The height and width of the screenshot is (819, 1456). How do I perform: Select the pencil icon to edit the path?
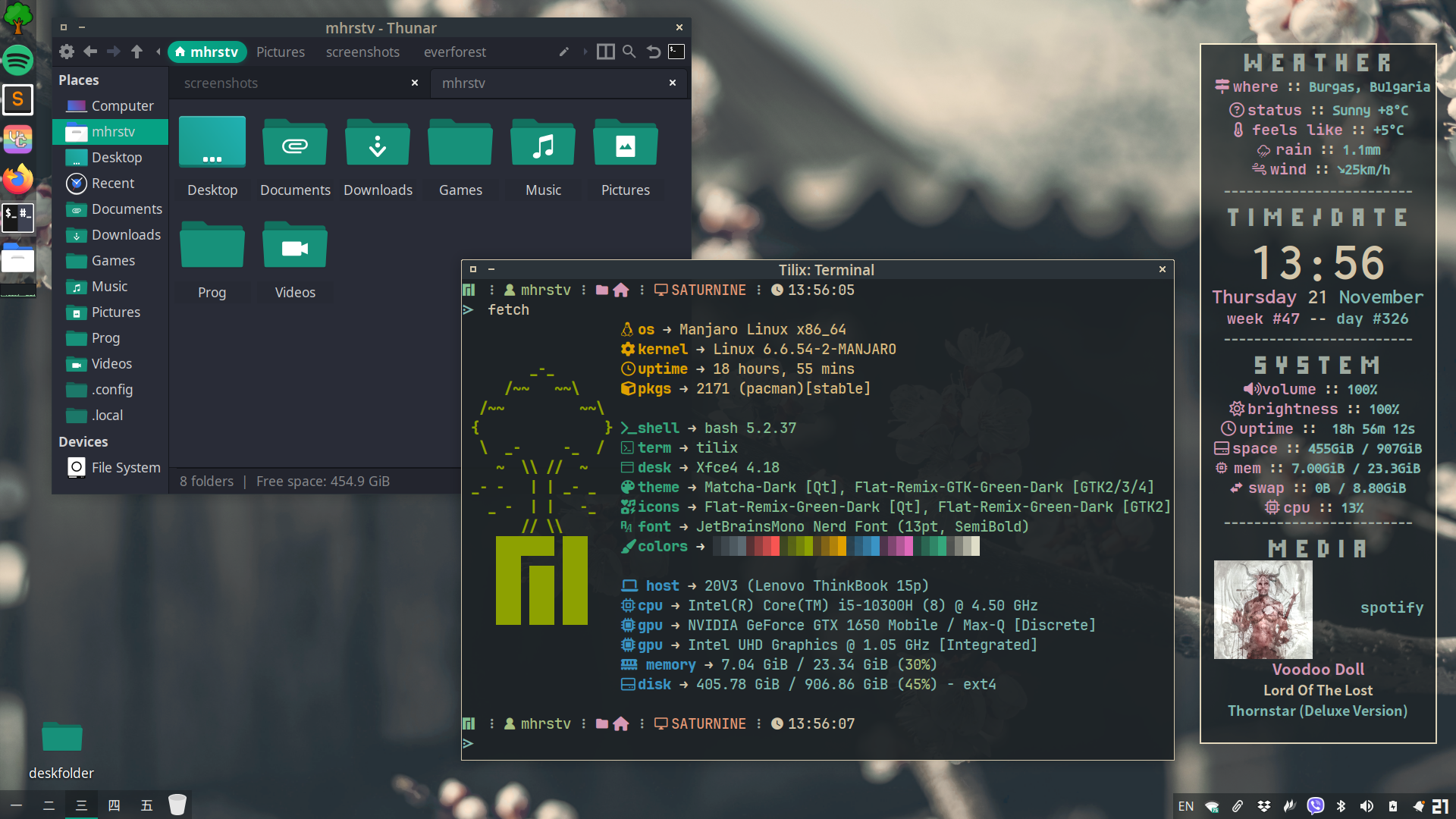[564, 52]
